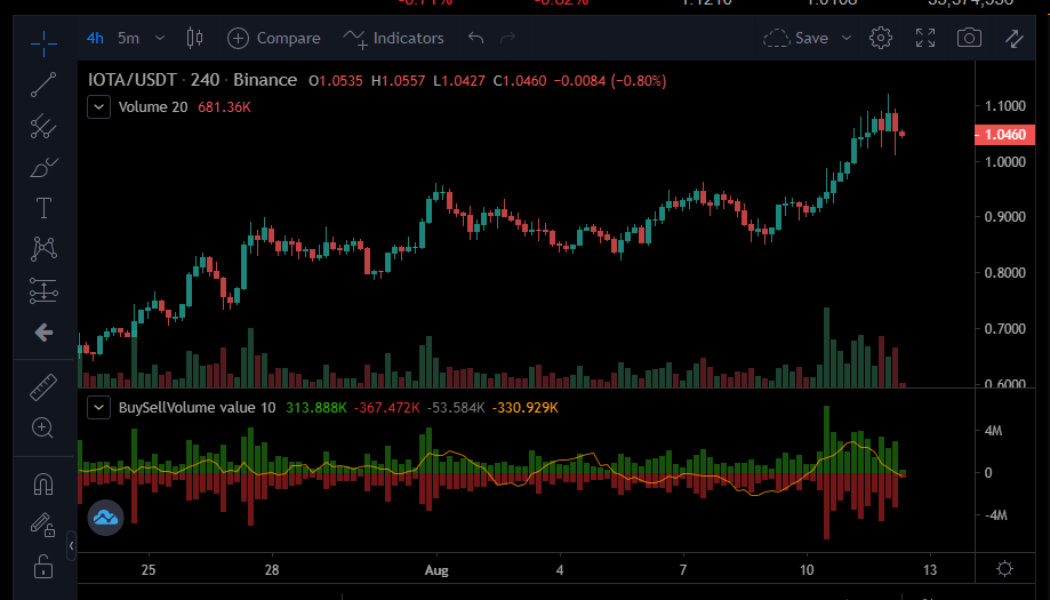
Task: Select the Text annotation tool
Action: pyautogui.click(x=43, y=208)
